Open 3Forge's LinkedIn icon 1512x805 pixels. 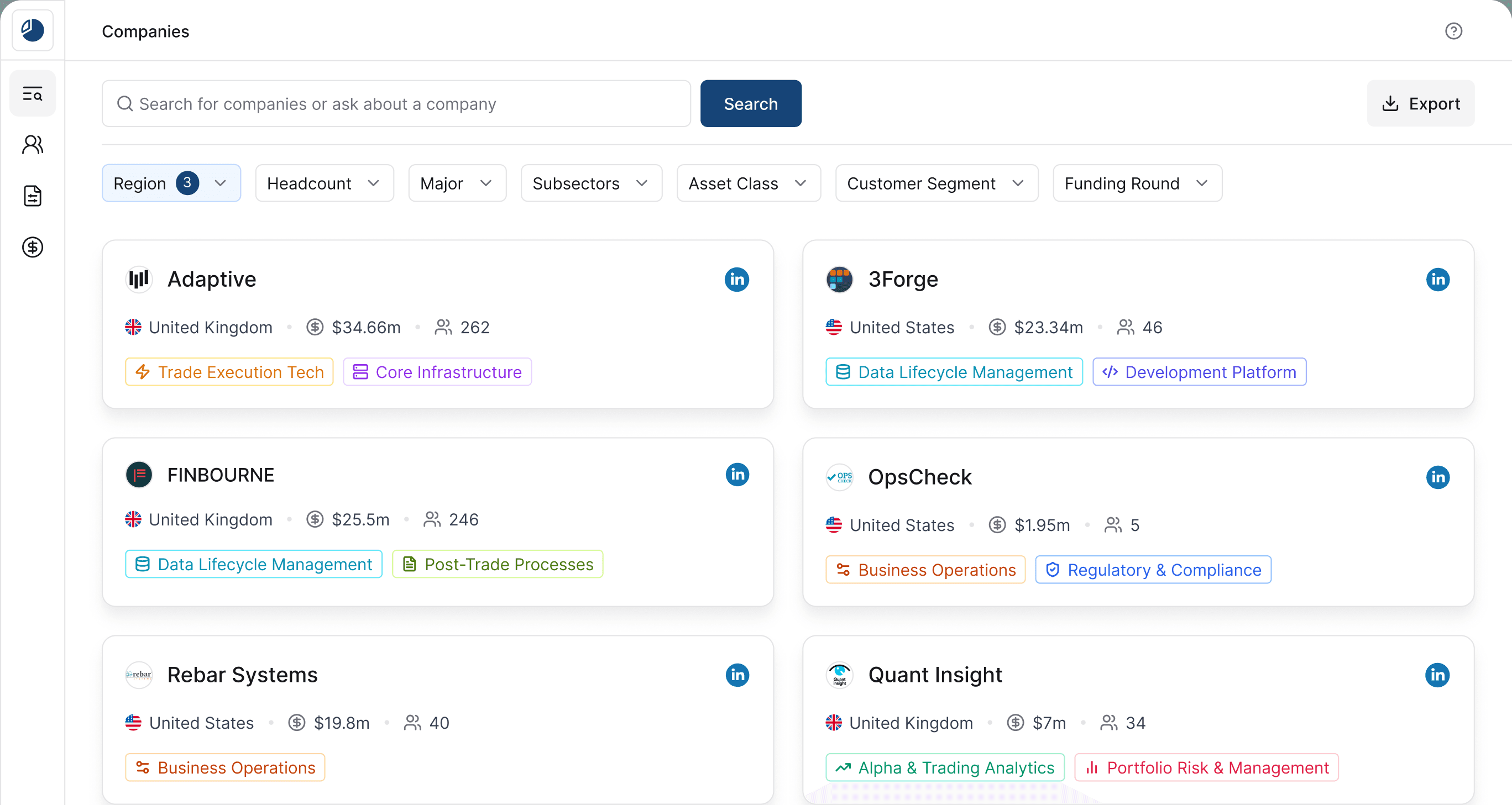pyautogui.click(x=1437, y=279)
